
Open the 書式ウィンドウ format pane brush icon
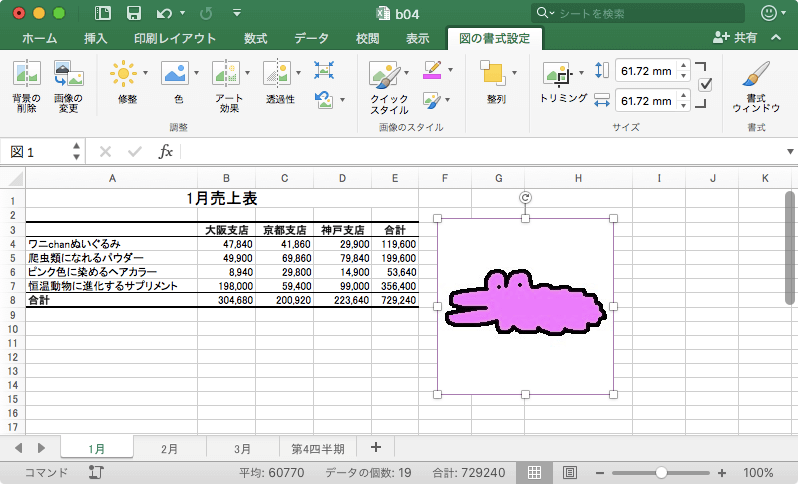[x=755, y=74]
